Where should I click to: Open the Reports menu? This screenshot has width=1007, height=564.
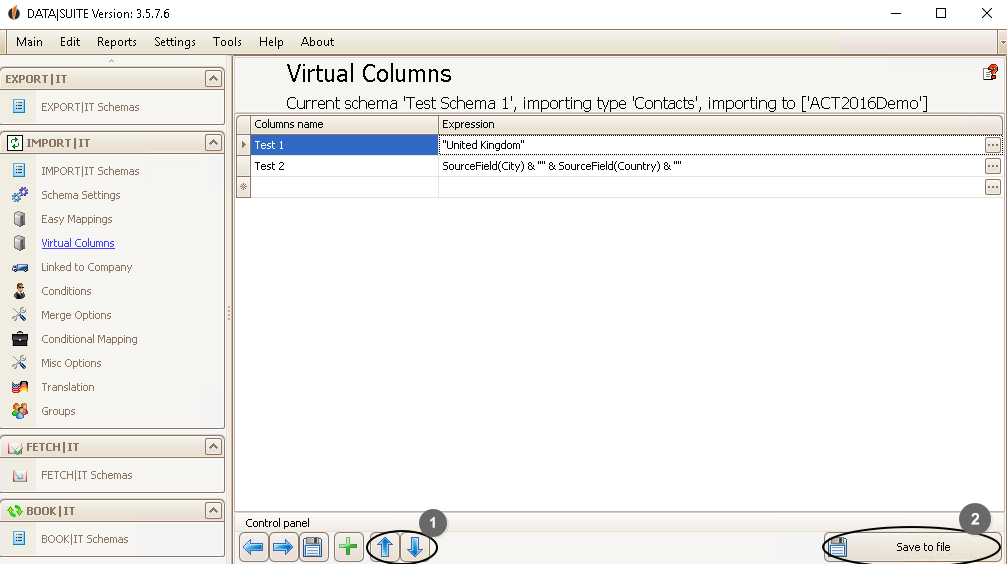[x=117, y=42]
